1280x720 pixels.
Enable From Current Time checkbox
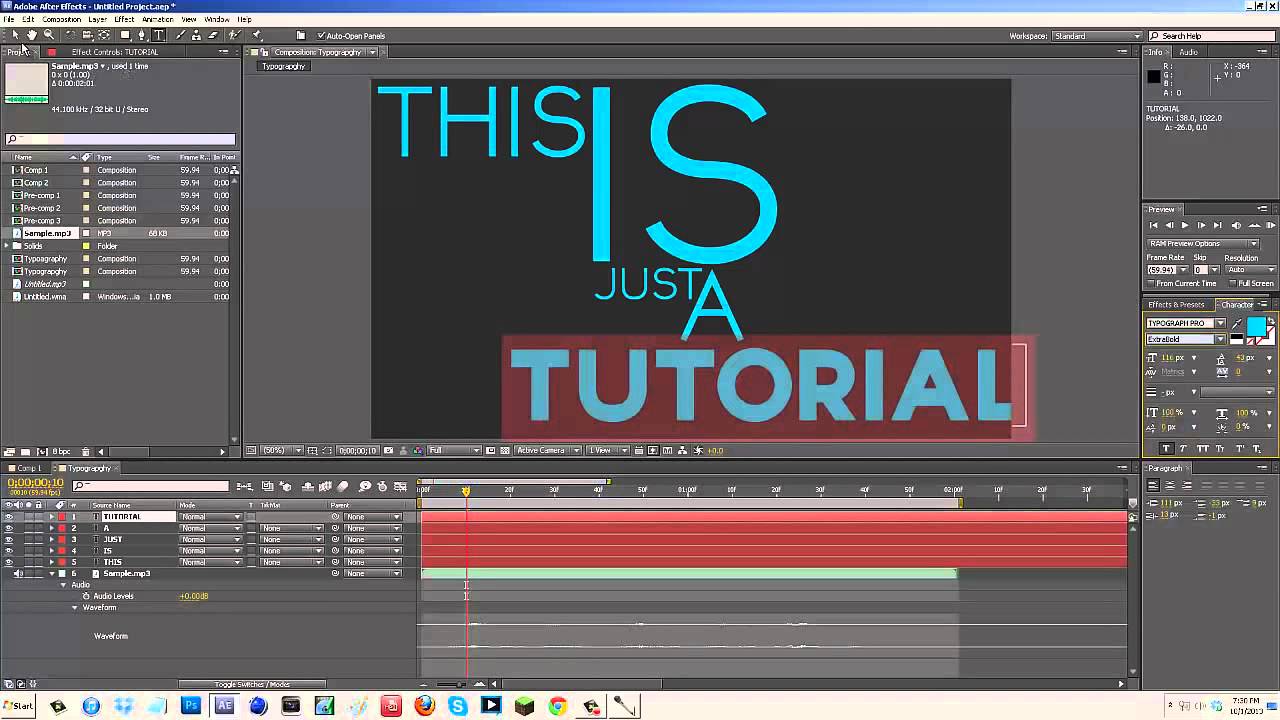pyautogui.click(x=1151, y=283)
